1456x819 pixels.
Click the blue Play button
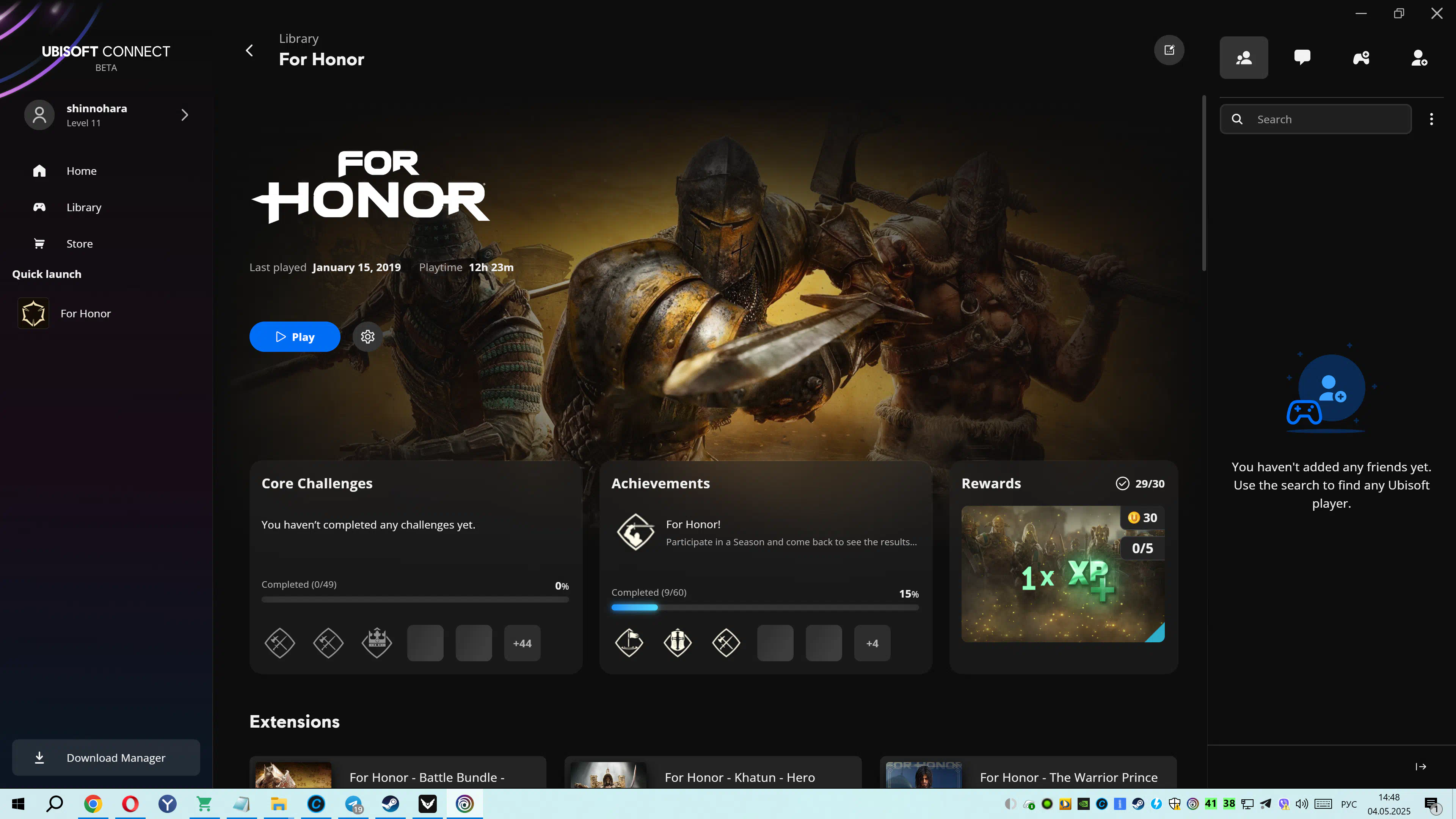tap(295, 337)
